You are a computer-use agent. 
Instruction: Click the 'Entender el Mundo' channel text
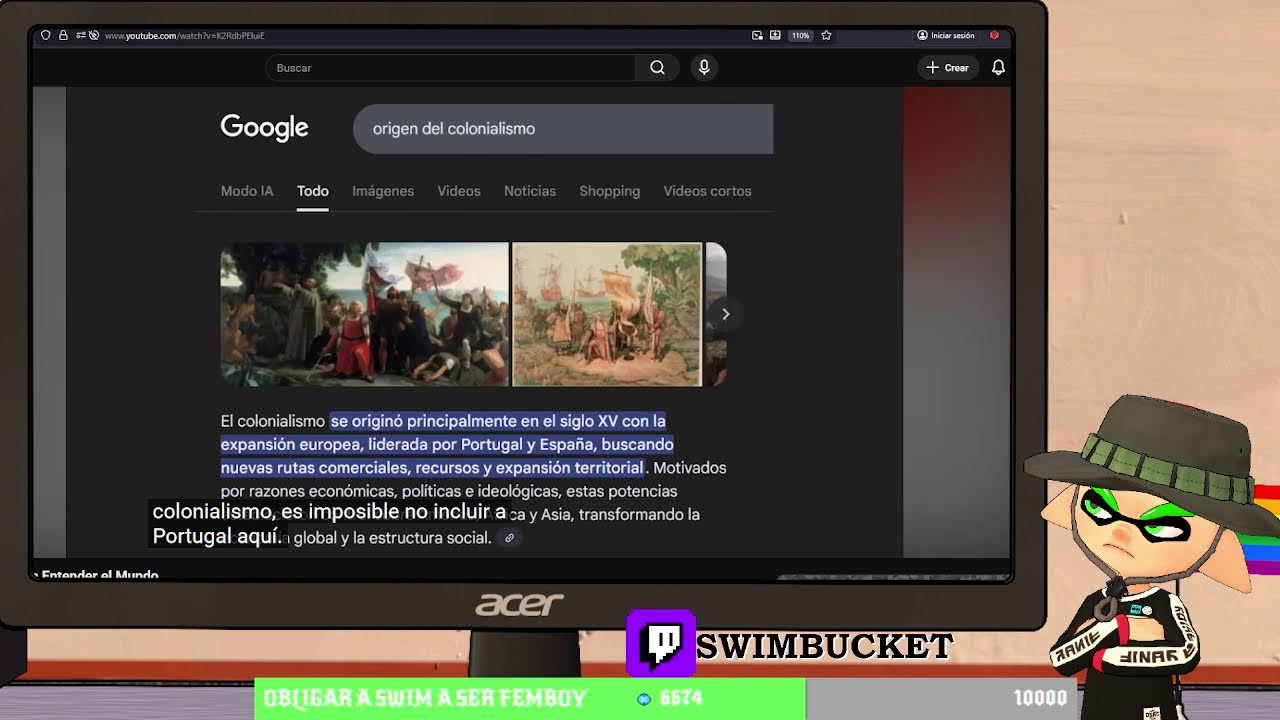click(x=100, y=575)
